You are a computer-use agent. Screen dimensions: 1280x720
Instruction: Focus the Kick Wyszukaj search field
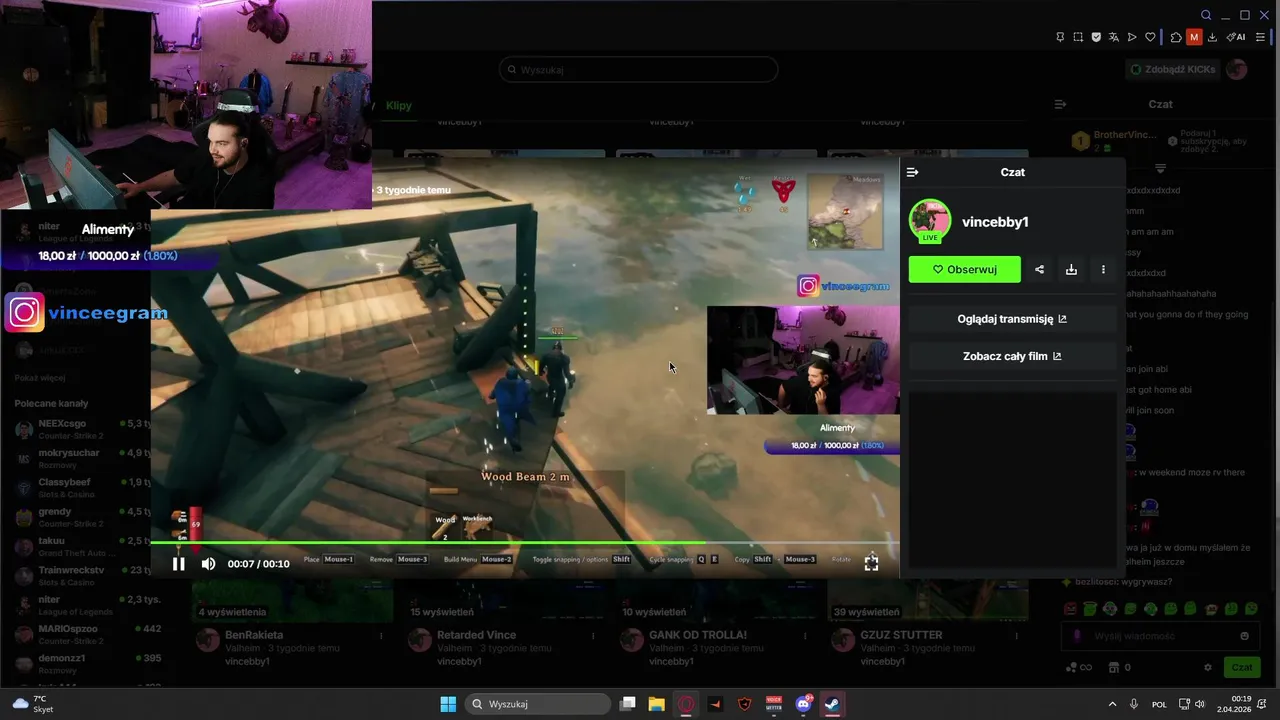(x=638, y=70)
